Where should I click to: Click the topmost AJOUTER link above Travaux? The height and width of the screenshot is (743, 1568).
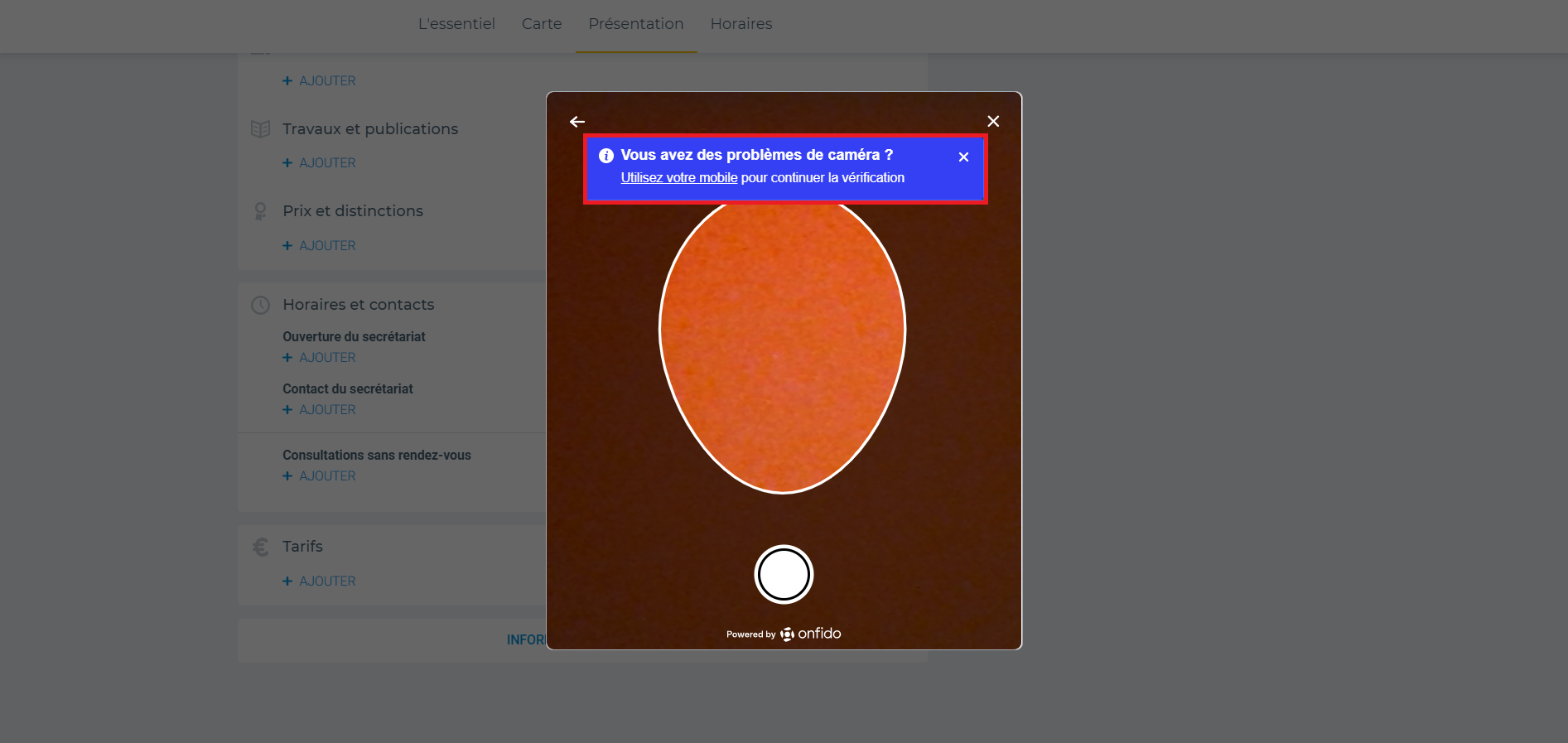point(319,81)
